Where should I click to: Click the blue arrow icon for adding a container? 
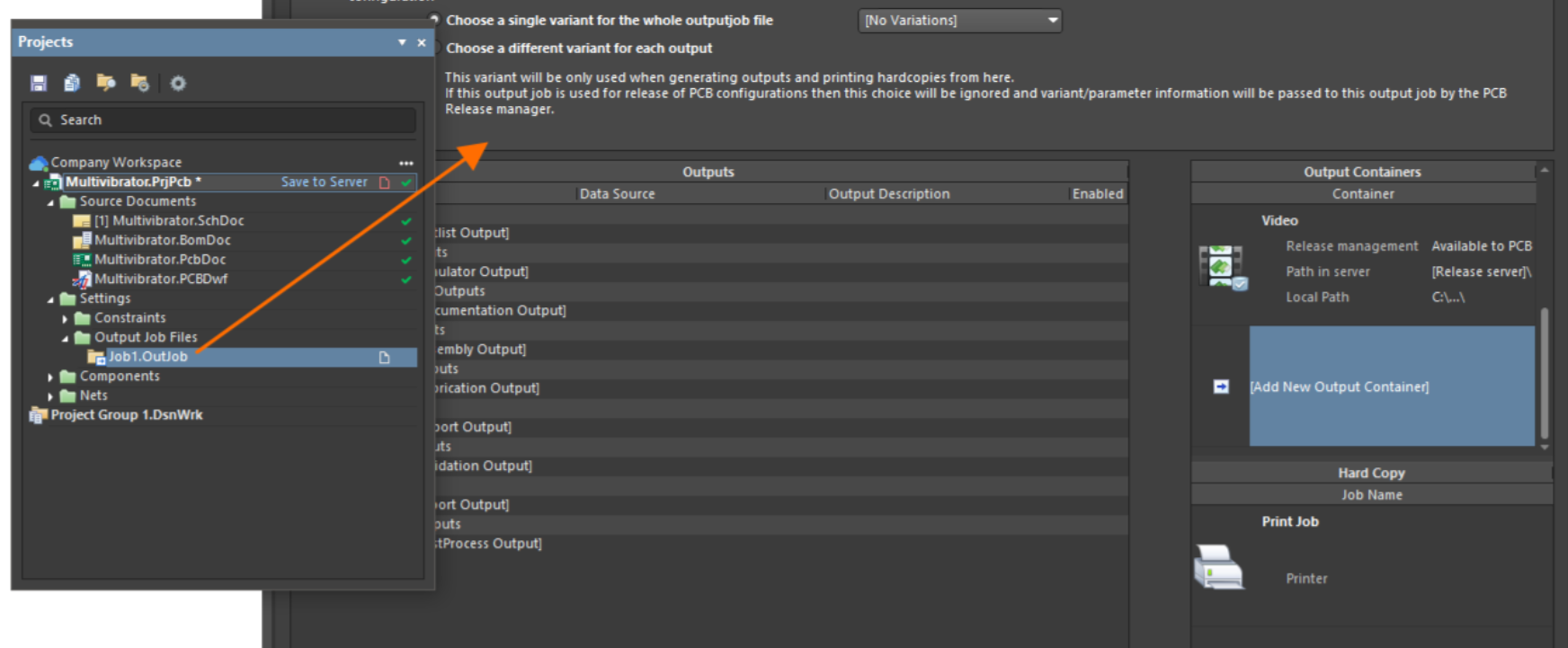1221,386
